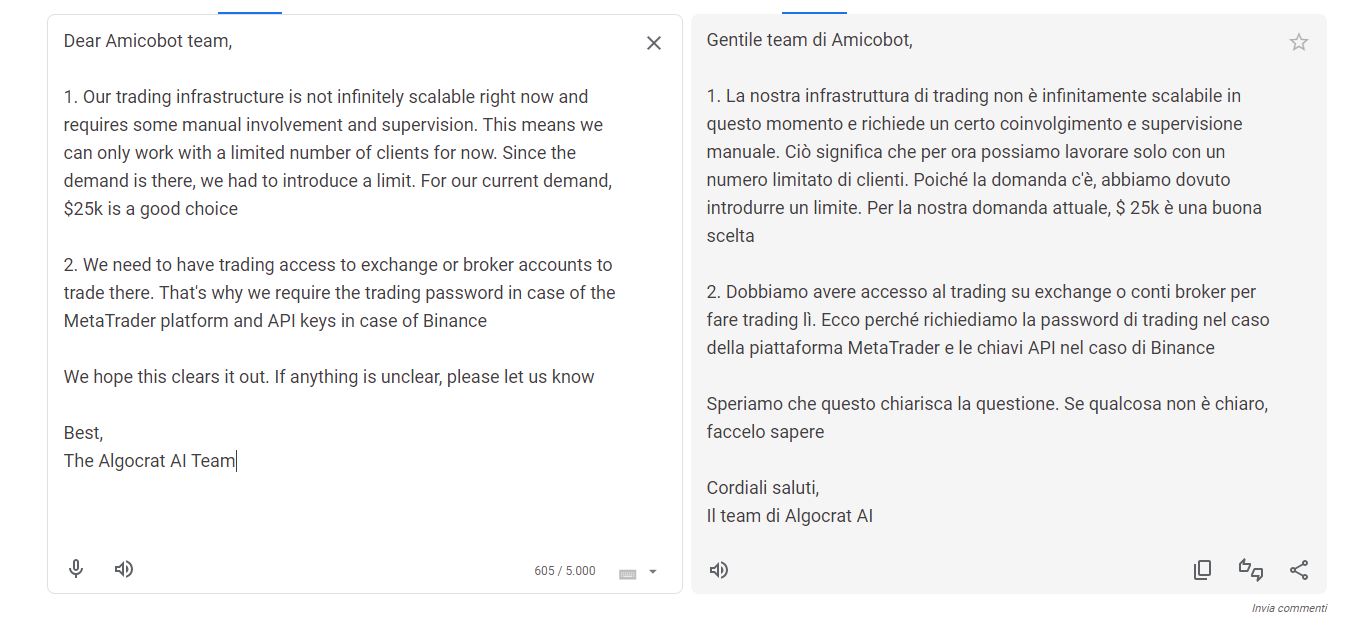Place cursor after "The Algocrat AI Team"
The width and height of the screenshot is (1369, 640).
tap(236, 461)
